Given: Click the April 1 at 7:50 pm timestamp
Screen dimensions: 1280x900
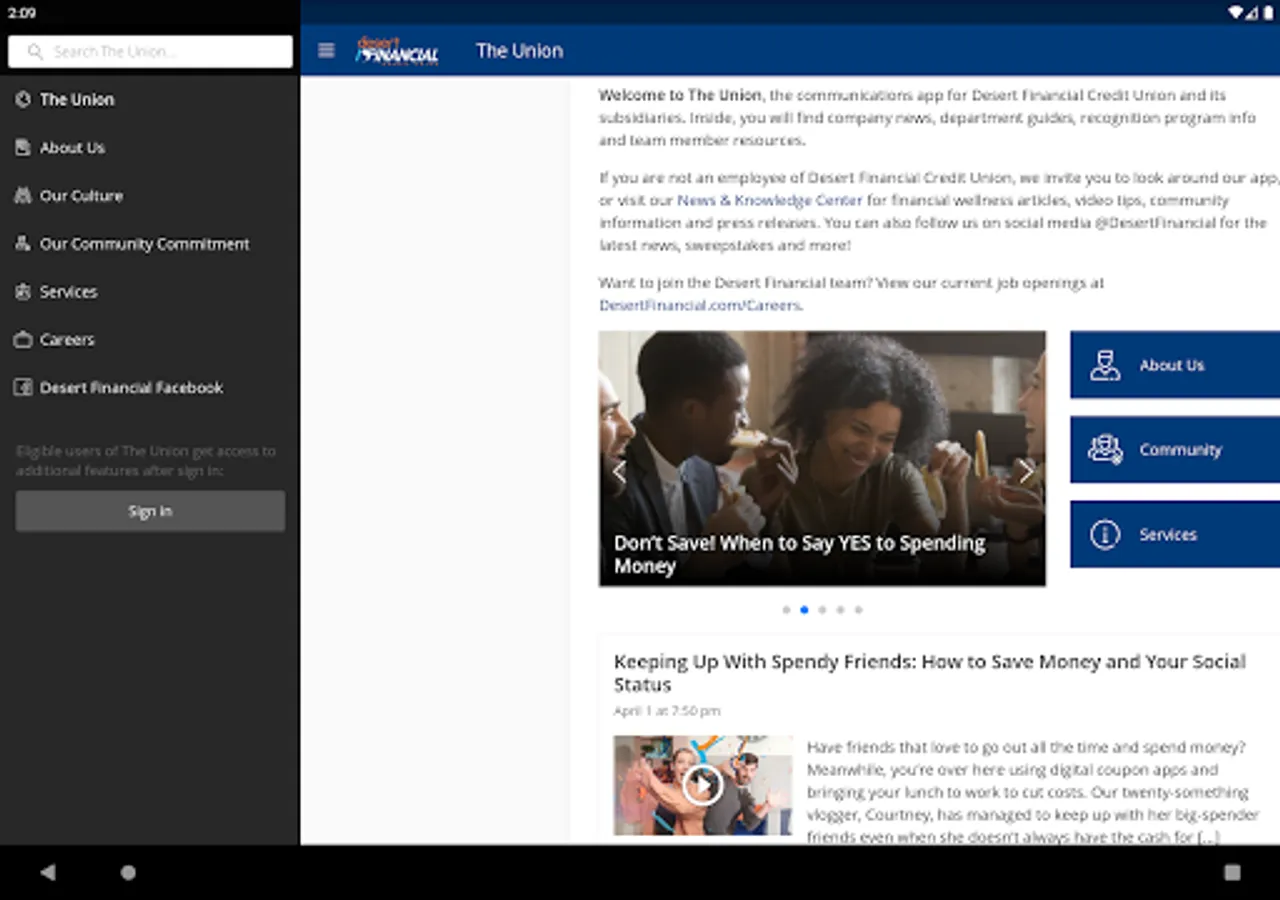Looking at the screenshot, I should pyautogui.click(x=667, y=711).
